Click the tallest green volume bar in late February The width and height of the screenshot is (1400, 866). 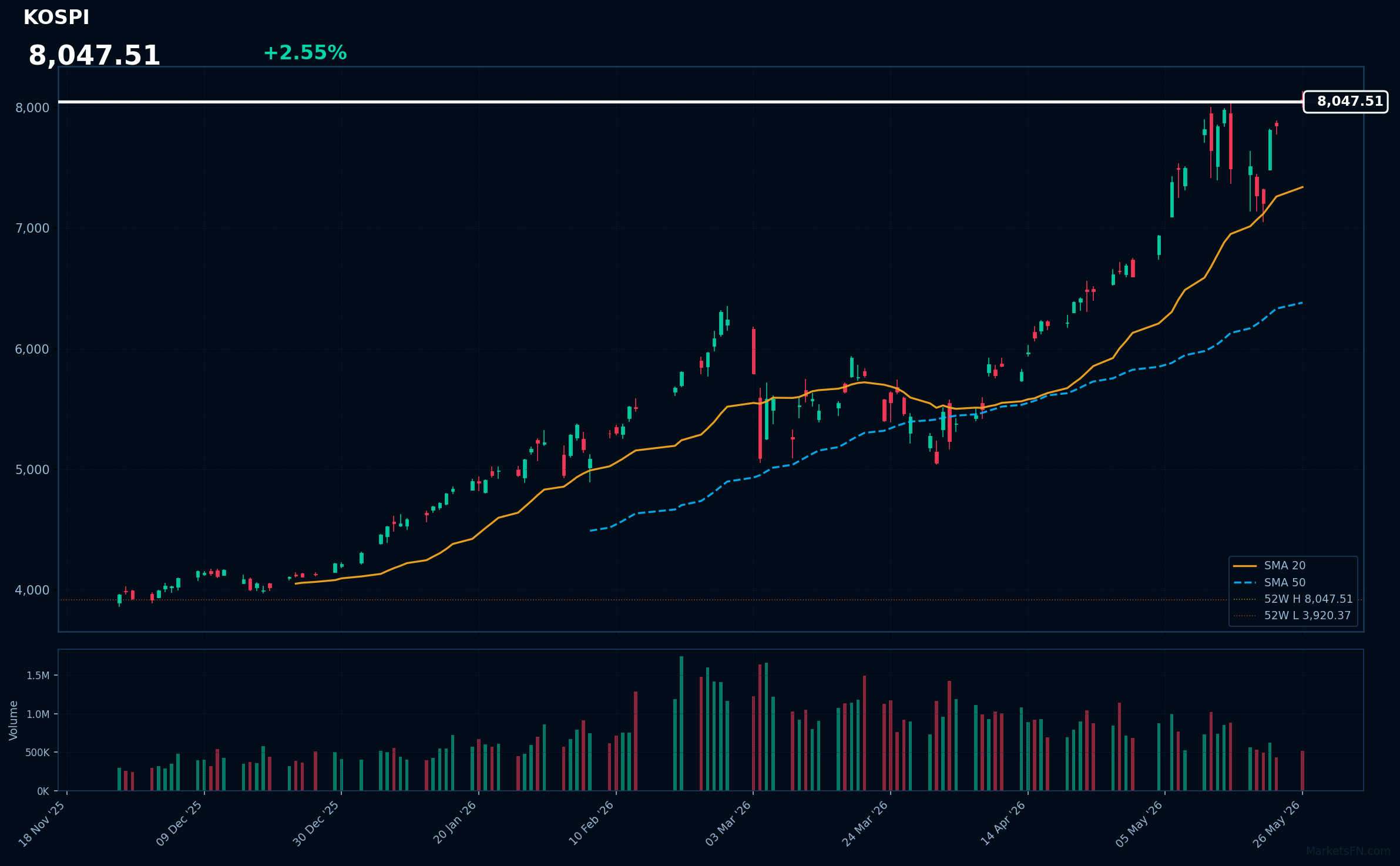tap(681, 723)
